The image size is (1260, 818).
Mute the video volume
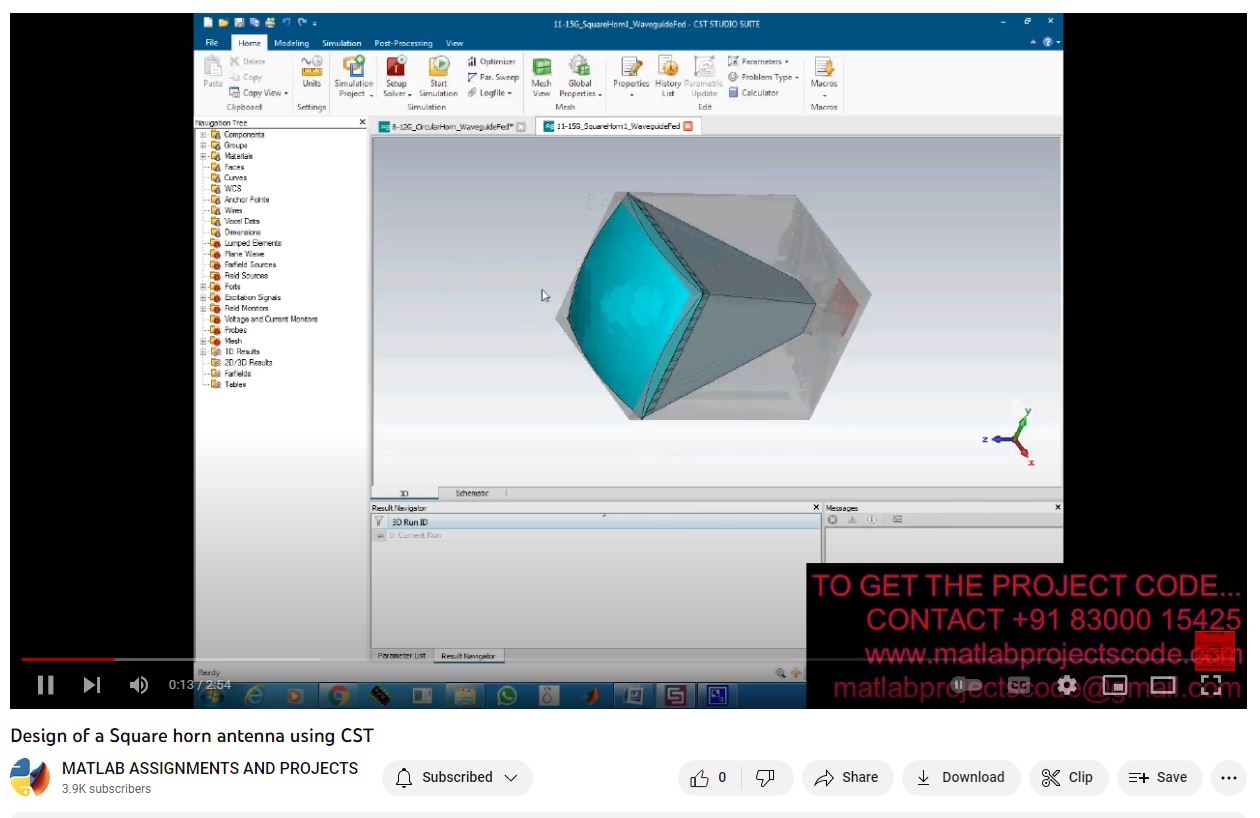[x=139, y=685]
